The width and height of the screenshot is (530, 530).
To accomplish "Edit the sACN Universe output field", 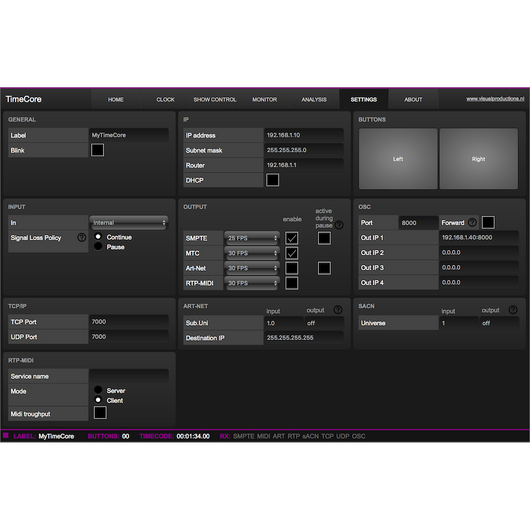I will (499, 323).
